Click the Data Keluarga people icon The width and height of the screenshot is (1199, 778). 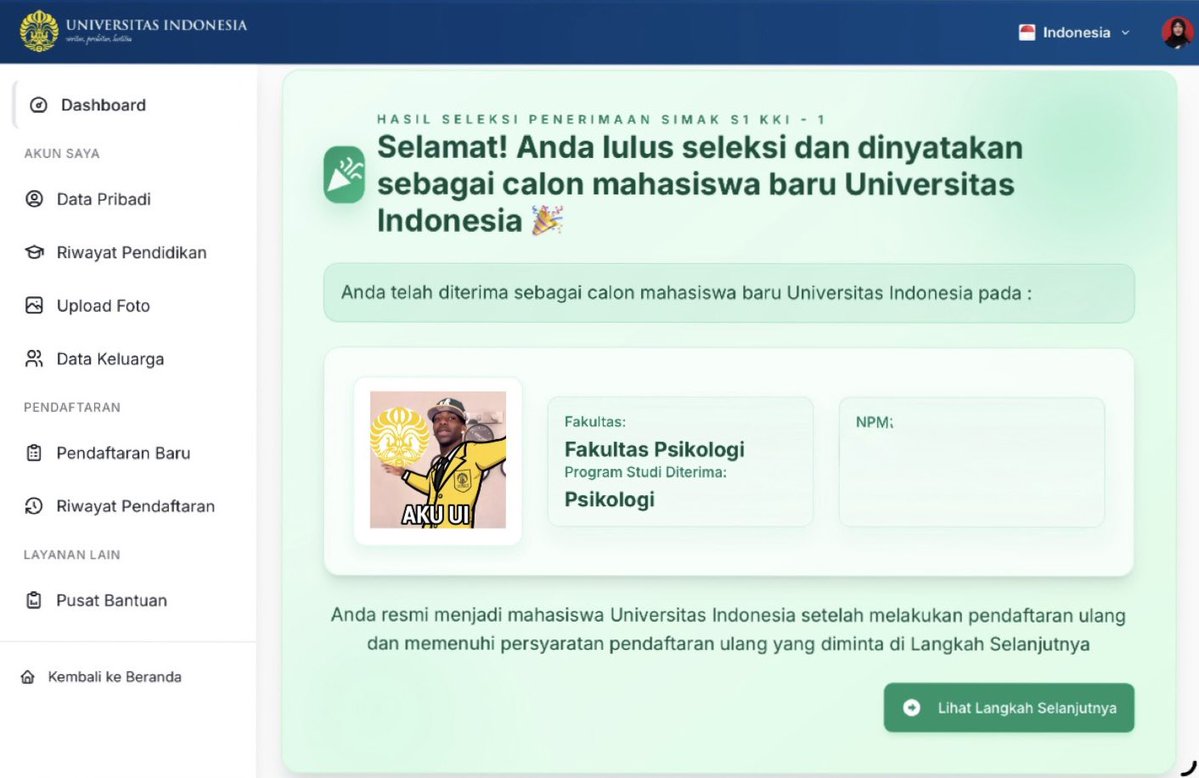34,359
